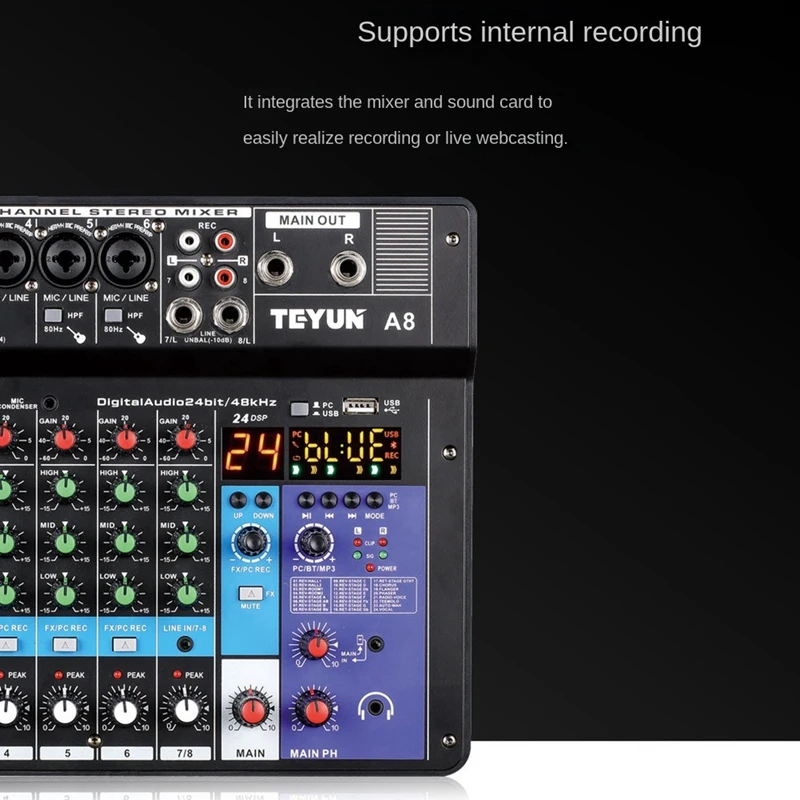Screen dimensions: 800x800
Task: Hit the play/pause button
Action: click(x=306, y=500)
